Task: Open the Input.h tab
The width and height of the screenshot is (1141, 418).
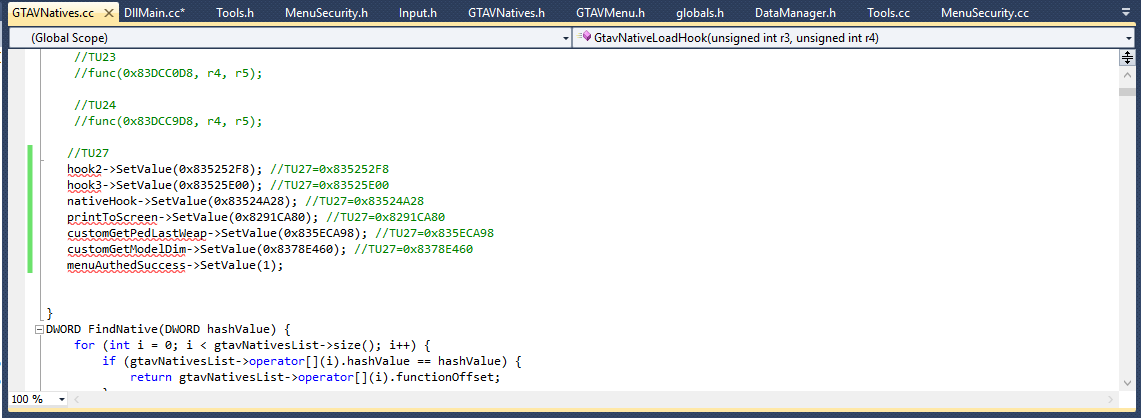Action: (418, 13)
